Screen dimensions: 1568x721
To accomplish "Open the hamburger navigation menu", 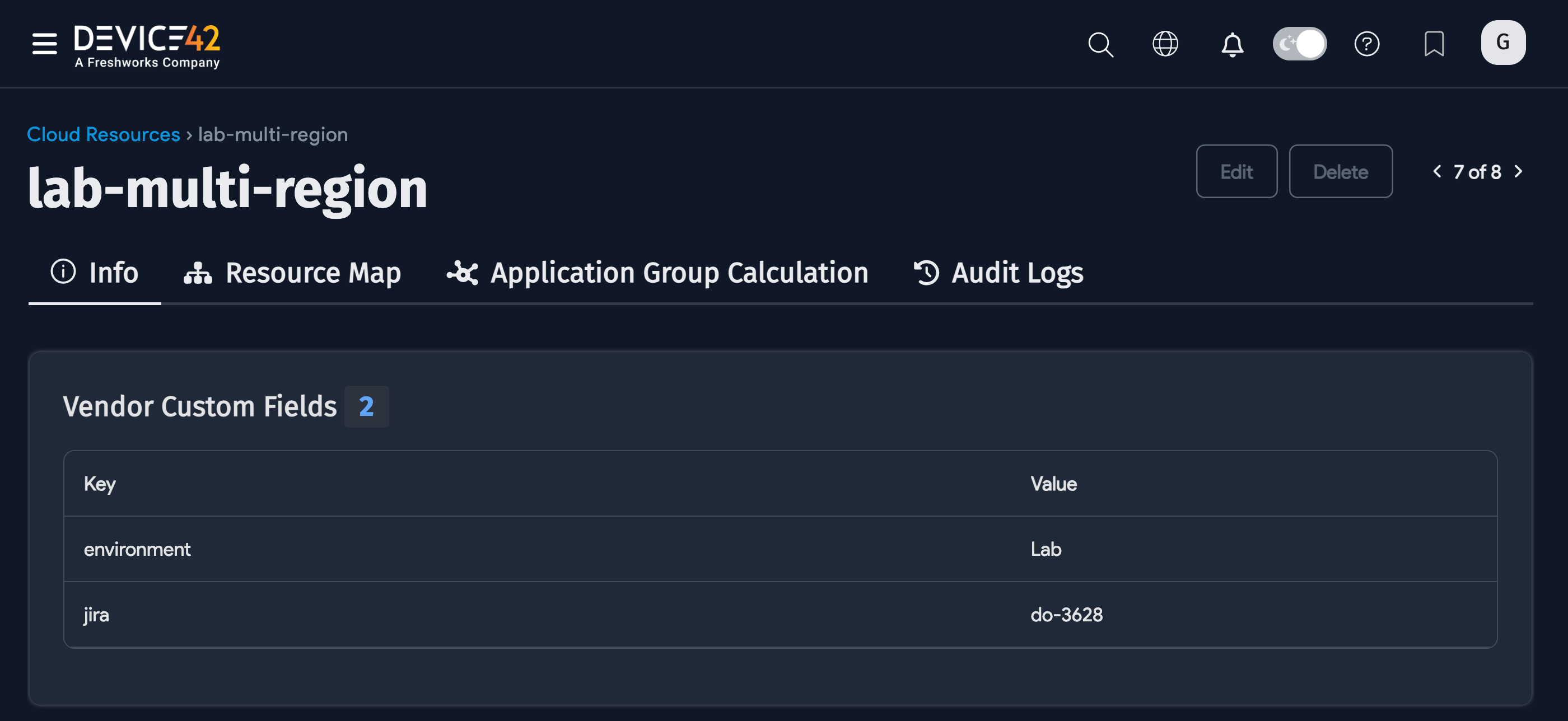I will [43, 44].
